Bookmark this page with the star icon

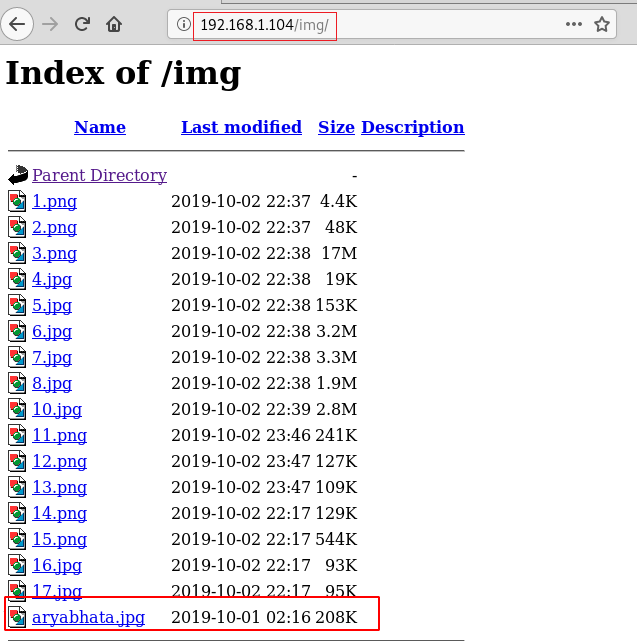[602, 24]
